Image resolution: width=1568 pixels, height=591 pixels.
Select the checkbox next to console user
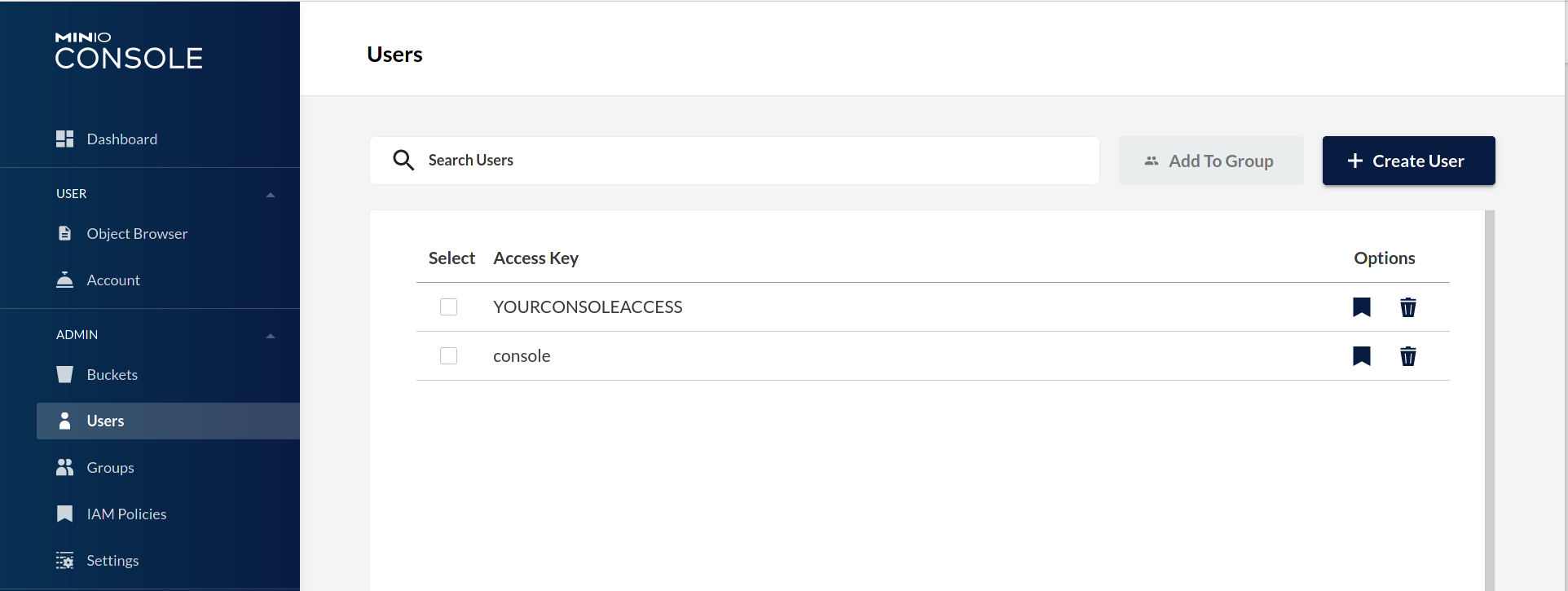pos(449,356)
